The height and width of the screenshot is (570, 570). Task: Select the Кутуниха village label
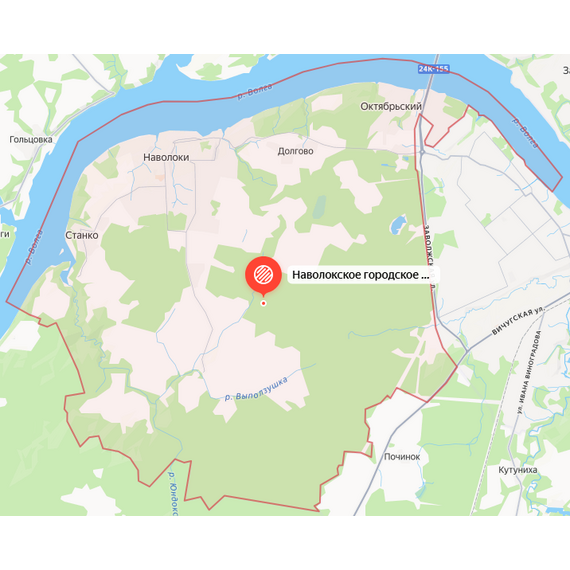click(x=518, y=470)
